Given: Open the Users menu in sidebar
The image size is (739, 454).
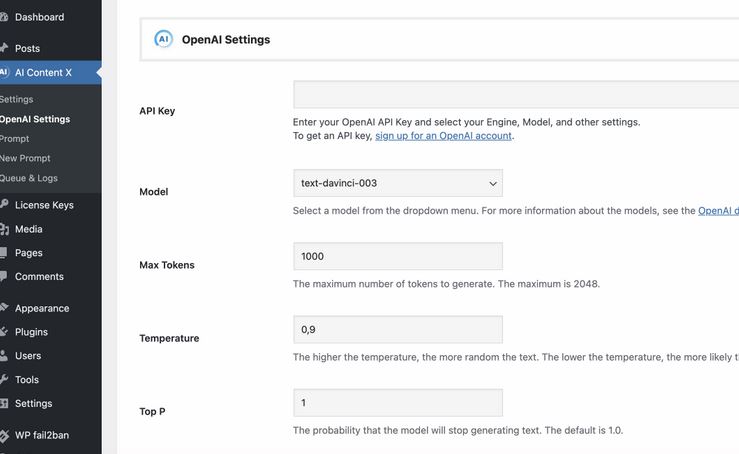Looking at the screenshot, I should 28,356.
